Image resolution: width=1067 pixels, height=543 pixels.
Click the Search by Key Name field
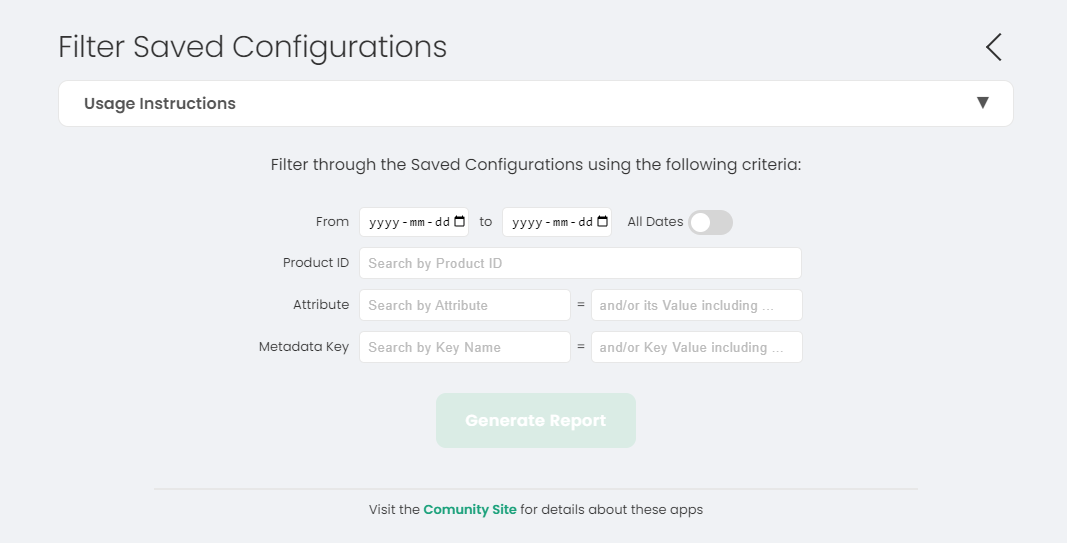[464, 347]
